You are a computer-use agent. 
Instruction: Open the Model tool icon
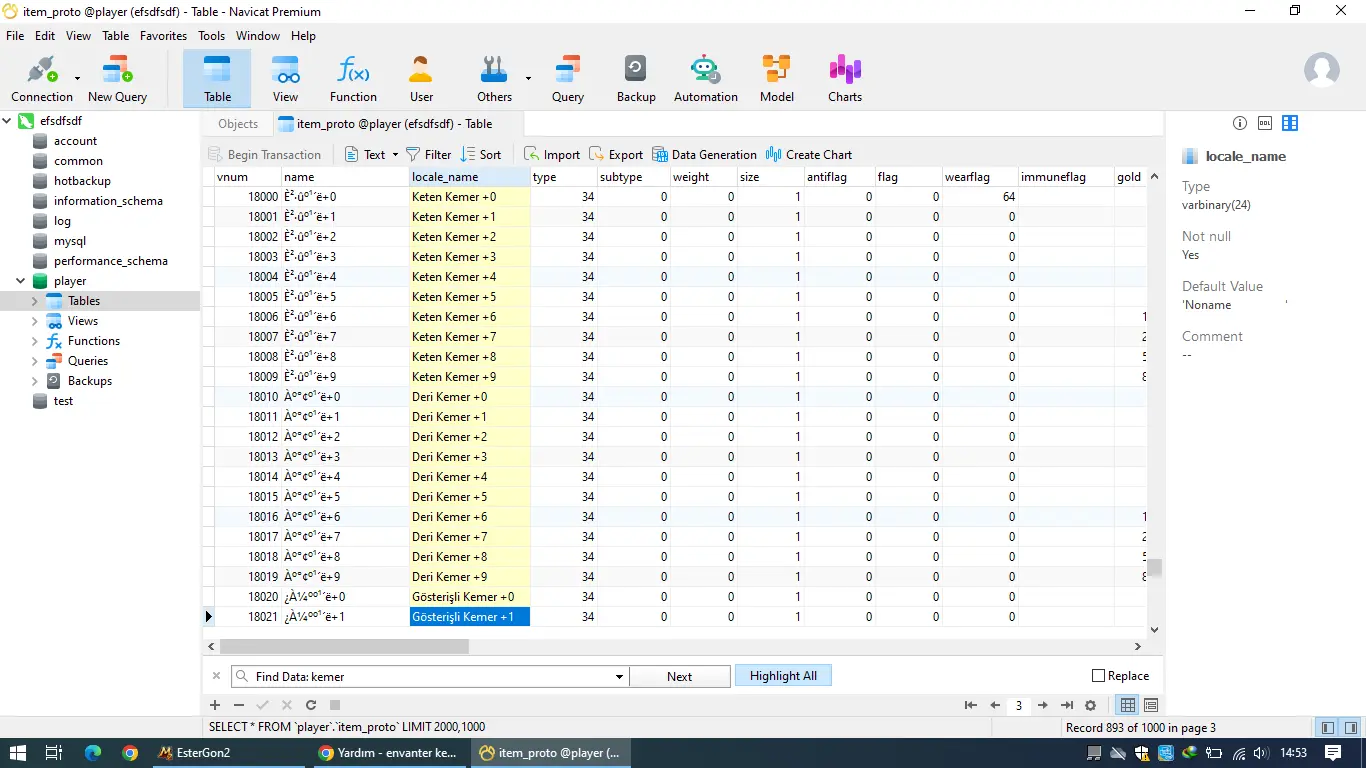(777, 79)
